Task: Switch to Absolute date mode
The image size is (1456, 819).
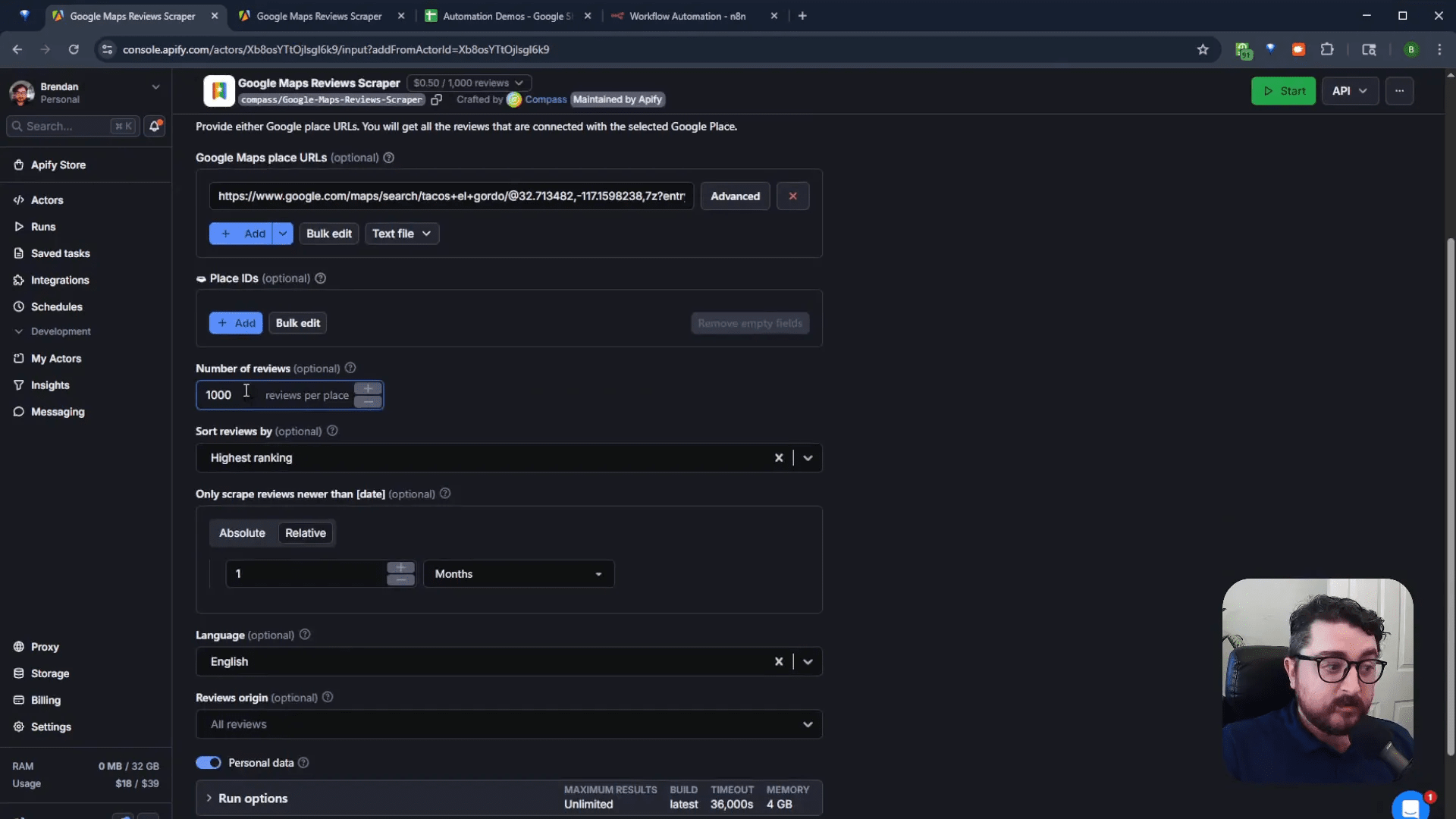Action: click(x=242, y=533)
